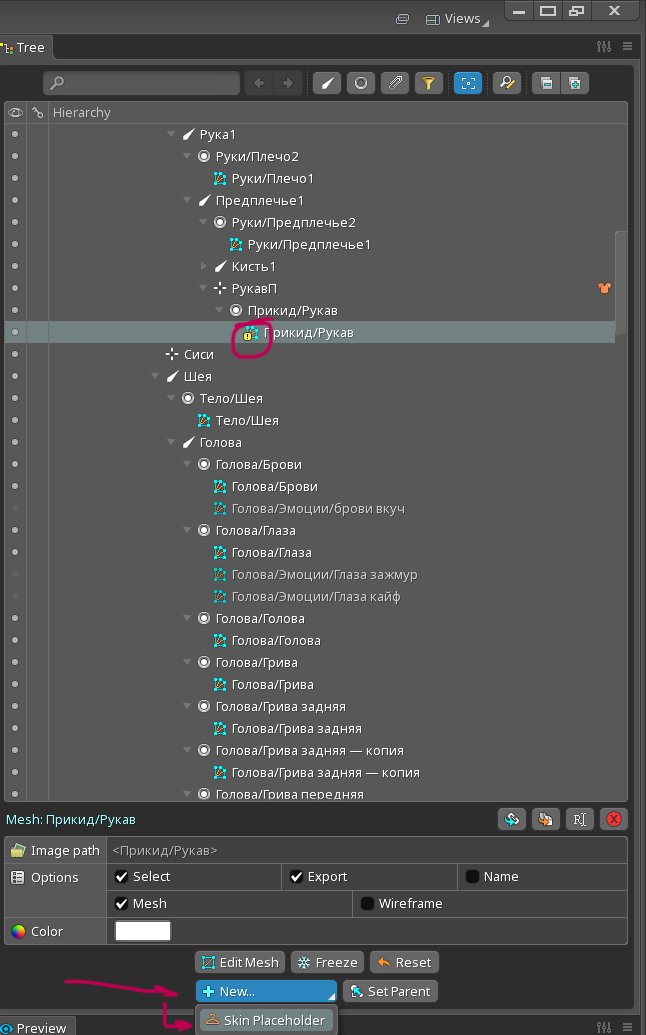Toggle the slots filter circle icon

coord(361,83)
